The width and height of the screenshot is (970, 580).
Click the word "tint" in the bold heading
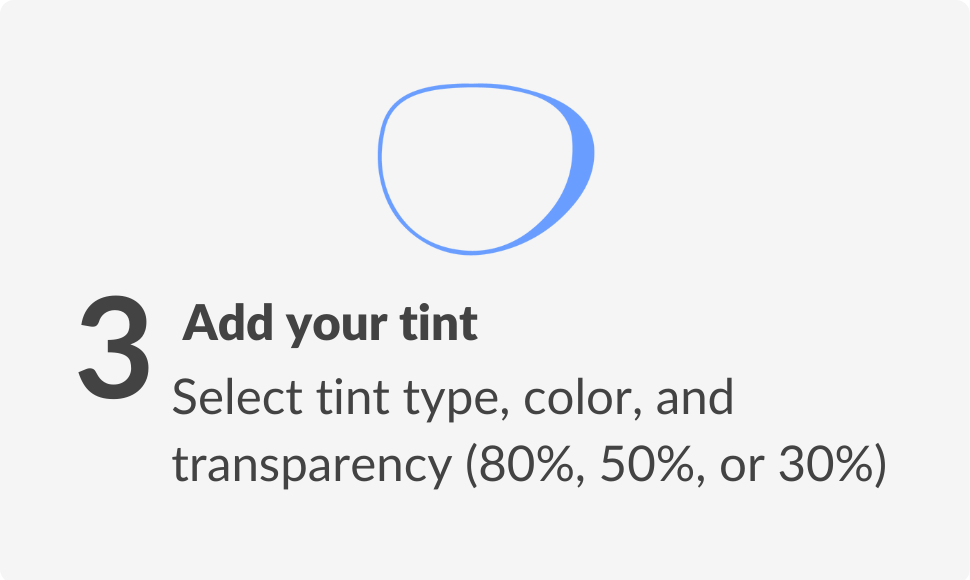click(x=439, y=323)
